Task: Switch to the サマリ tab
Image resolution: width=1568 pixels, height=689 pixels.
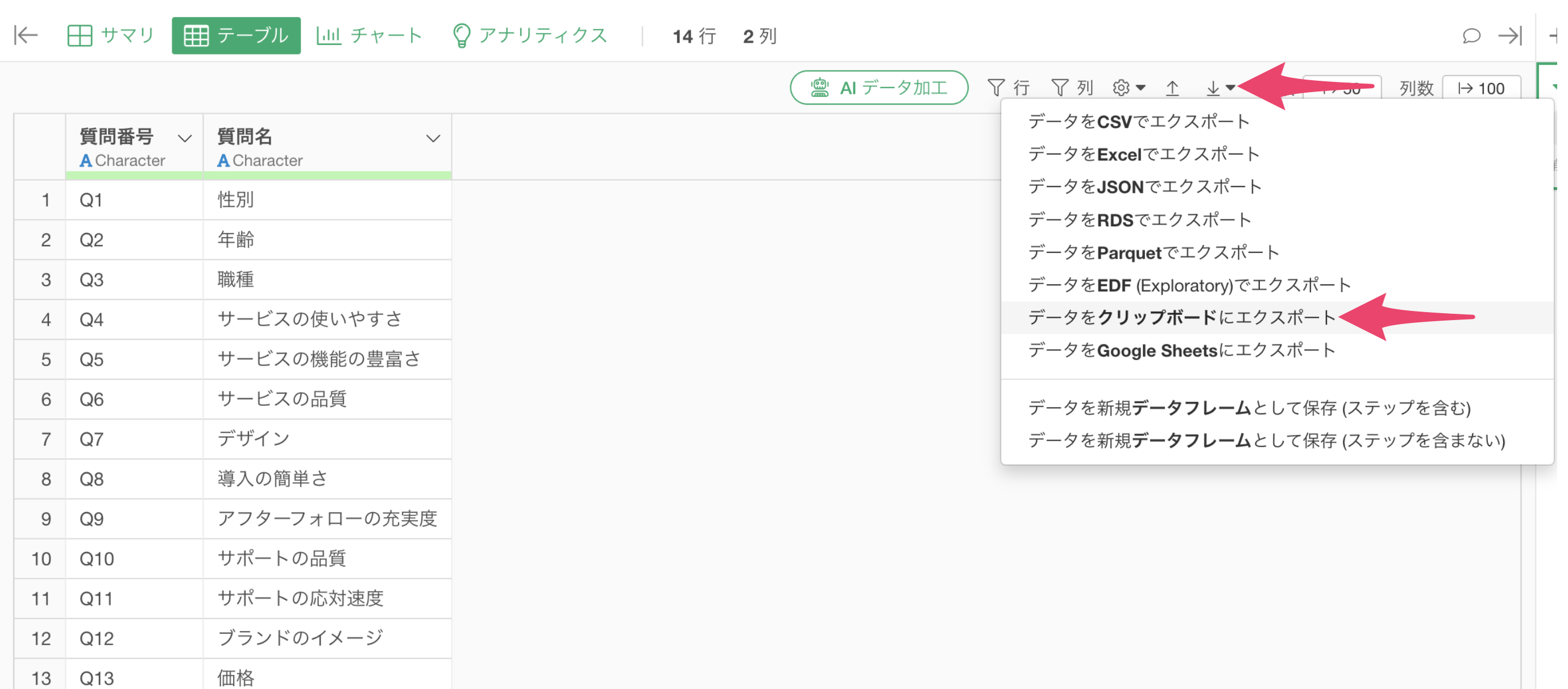Action: (111, 35)
